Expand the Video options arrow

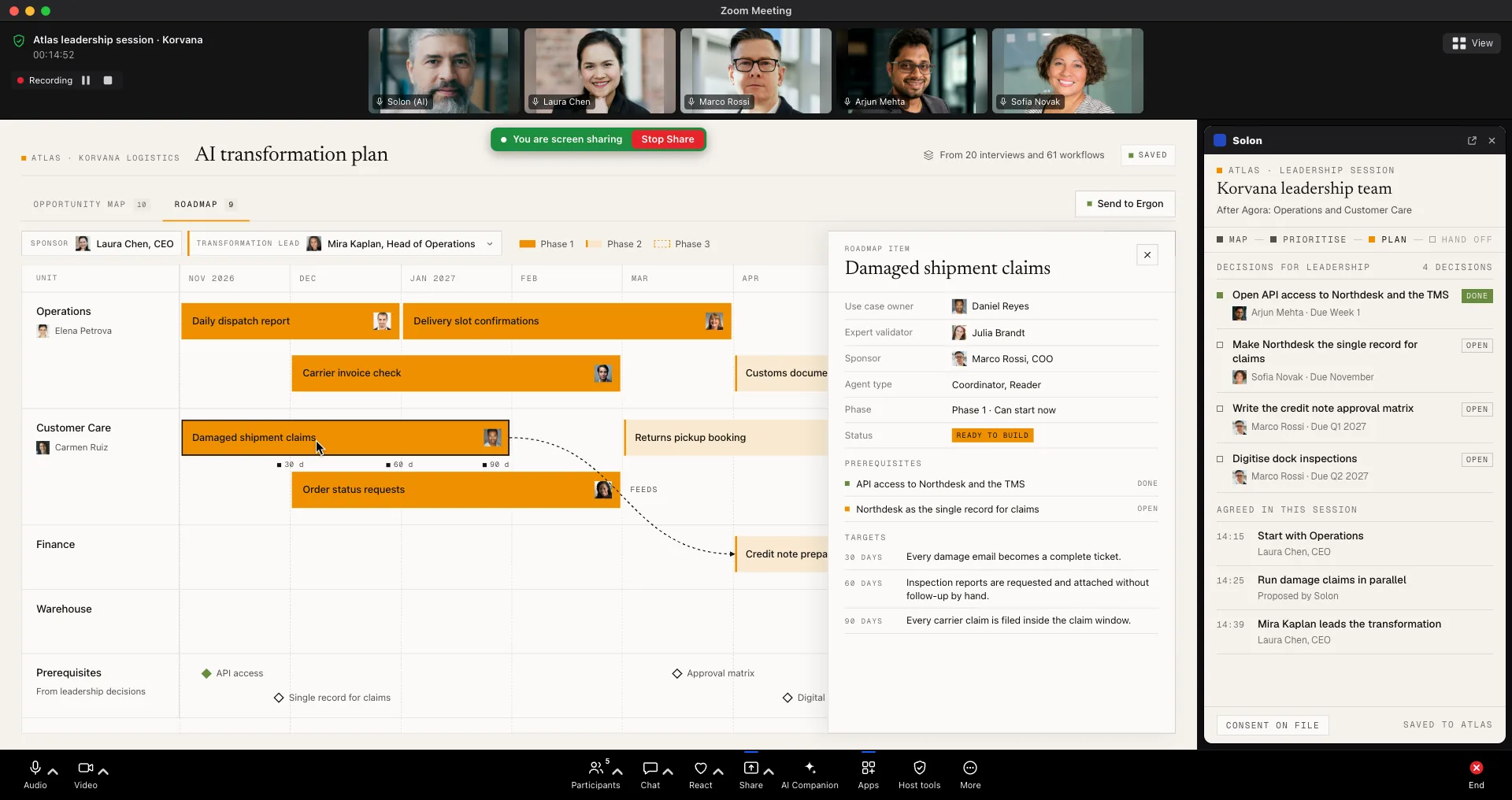click(x=103, y=772)
